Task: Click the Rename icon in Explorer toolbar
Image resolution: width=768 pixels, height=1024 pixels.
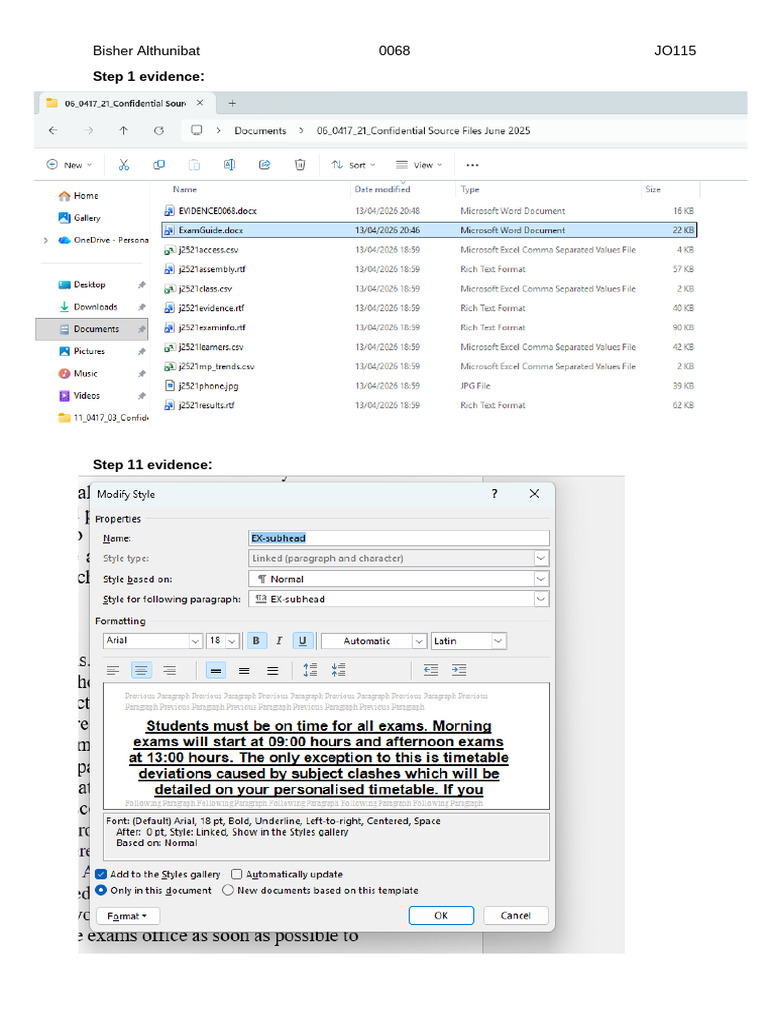Action: pyautogui.click(x=229, y=165)
